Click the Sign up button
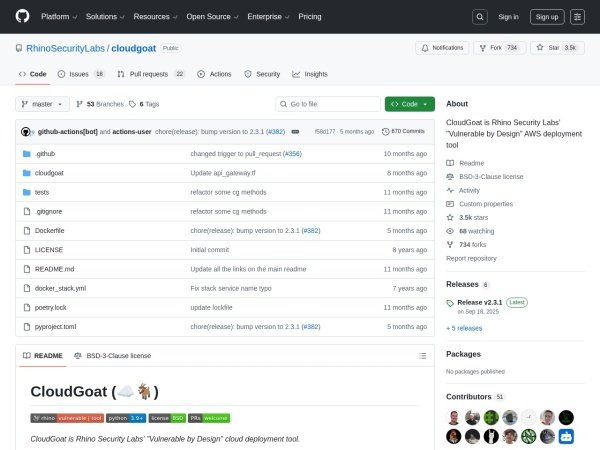600x450 pixels. click(x=547, y=17)
